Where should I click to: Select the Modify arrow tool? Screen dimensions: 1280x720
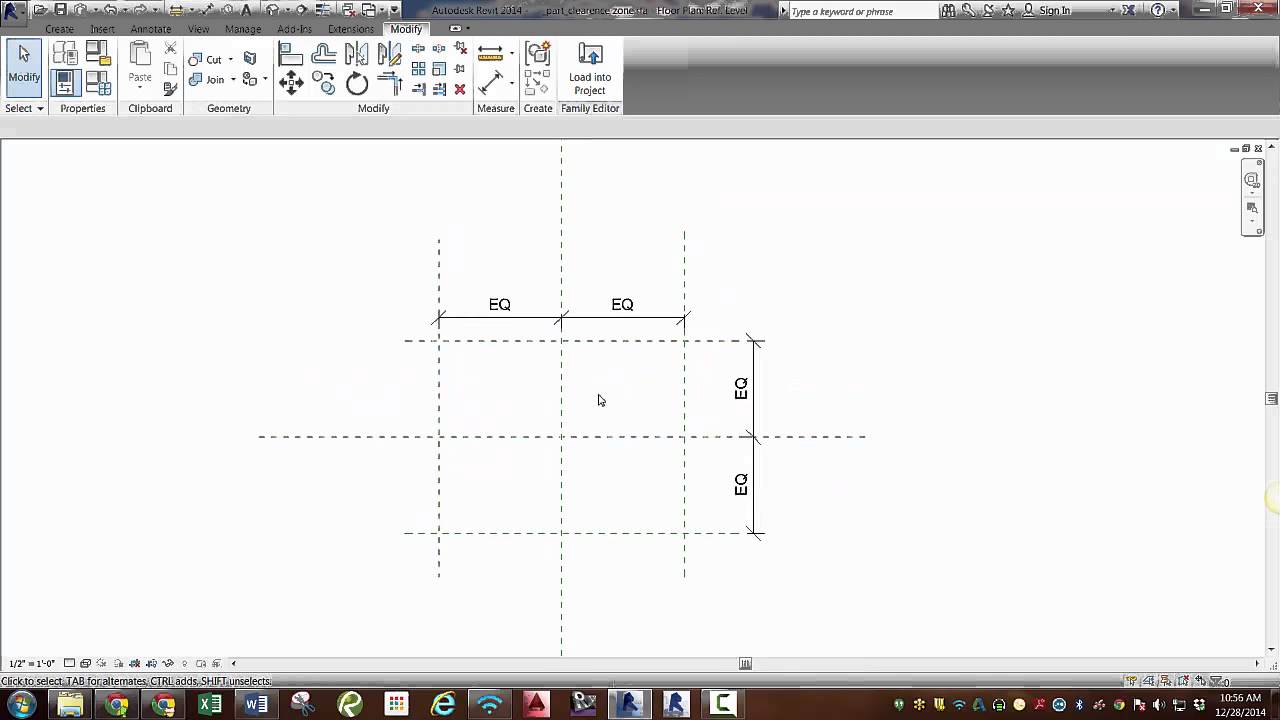(x=24, y=67)
